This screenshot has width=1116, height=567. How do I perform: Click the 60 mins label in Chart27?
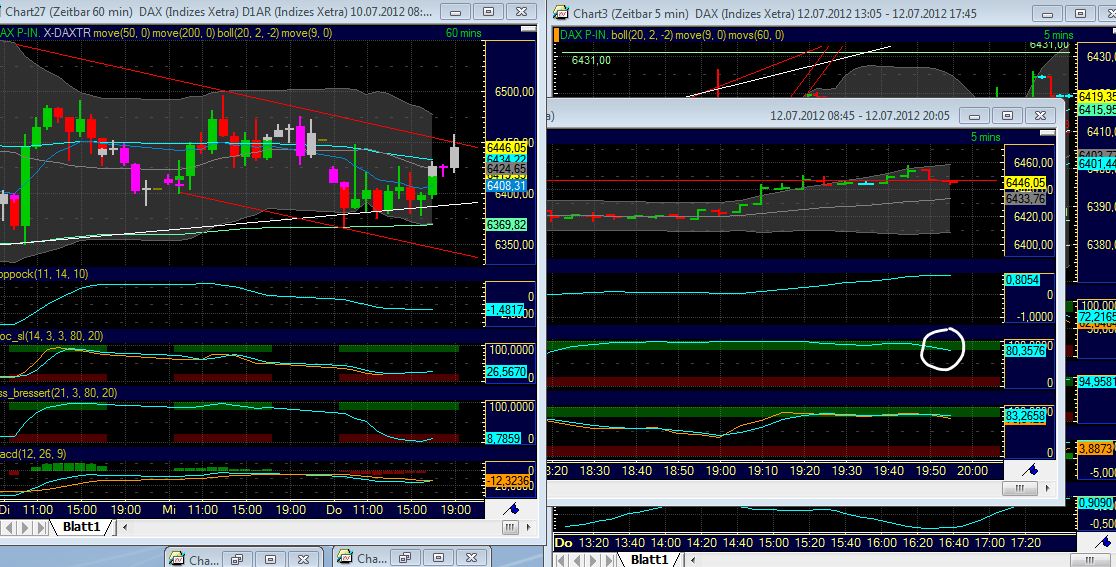tap(463, 33)
